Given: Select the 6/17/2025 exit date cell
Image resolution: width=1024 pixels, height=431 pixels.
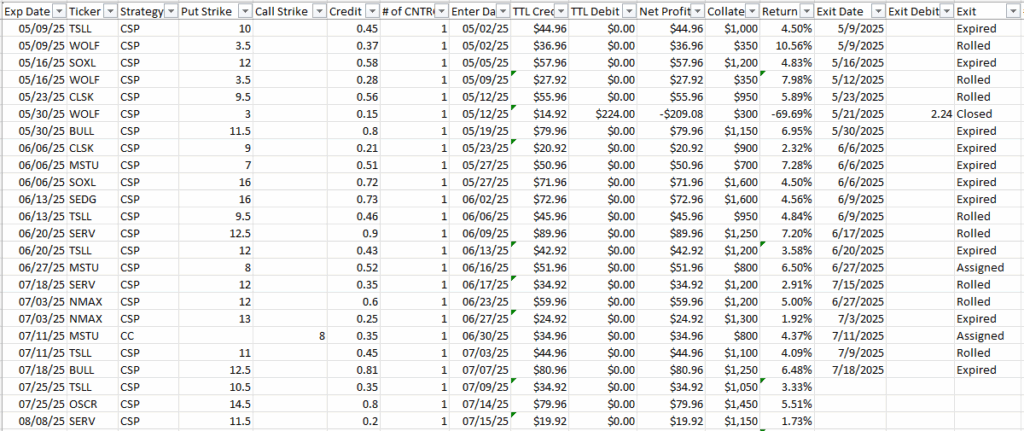Looking at the screenshot, I should [851, 233].
